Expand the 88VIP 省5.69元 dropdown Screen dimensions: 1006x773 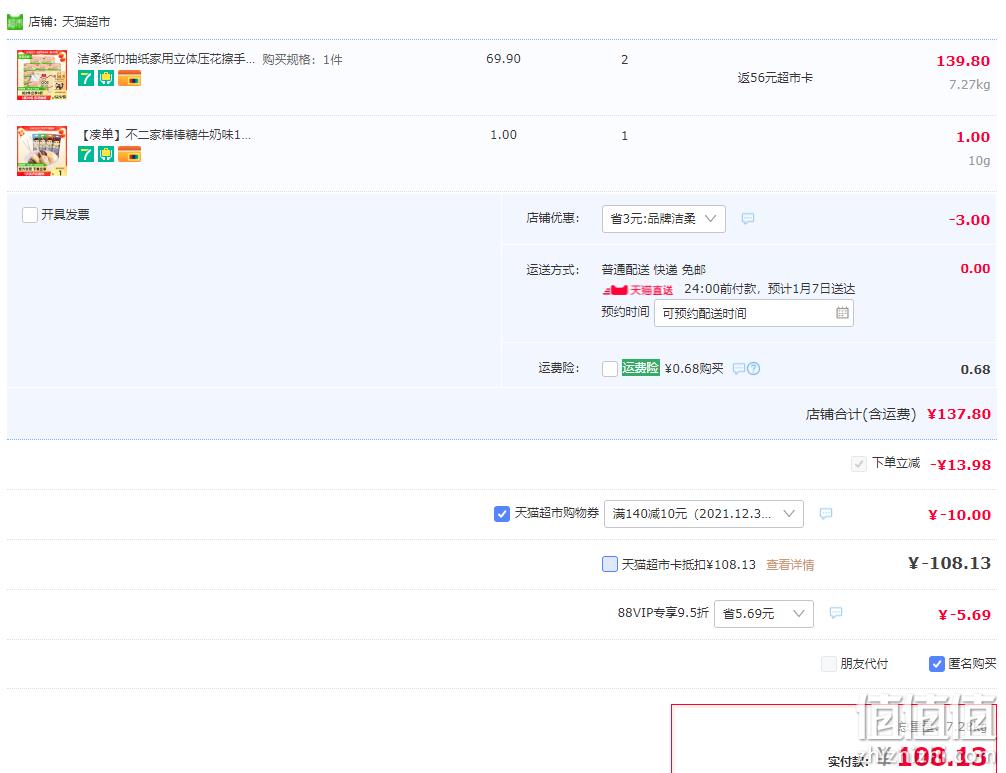[x=763, y=614]
